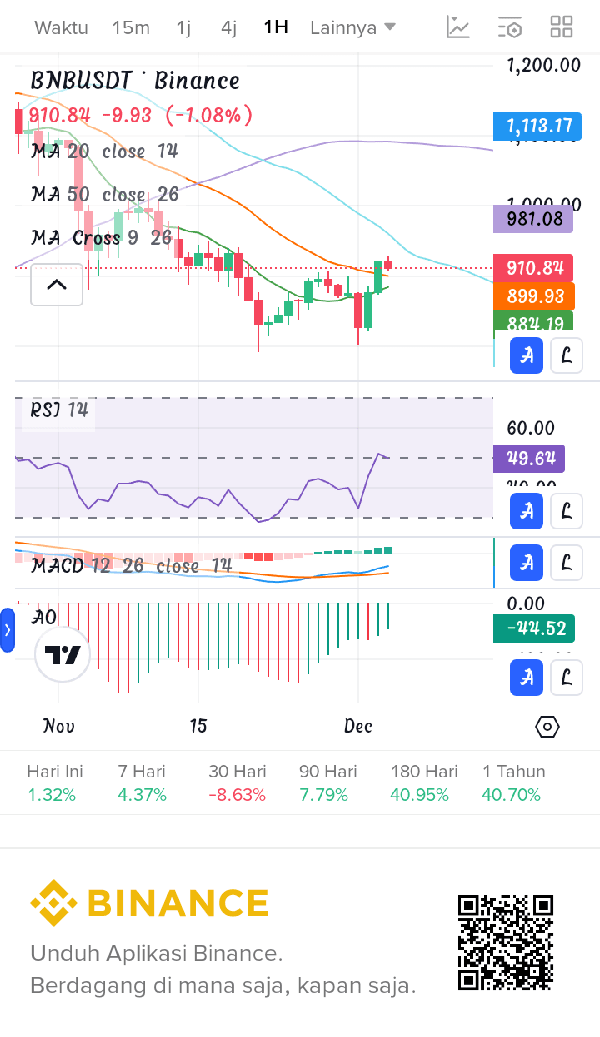The width and height of the screenshot is (600, 1037).
Task: Click the RSI 14 indicator label
Action: click(x=59, y=410)
